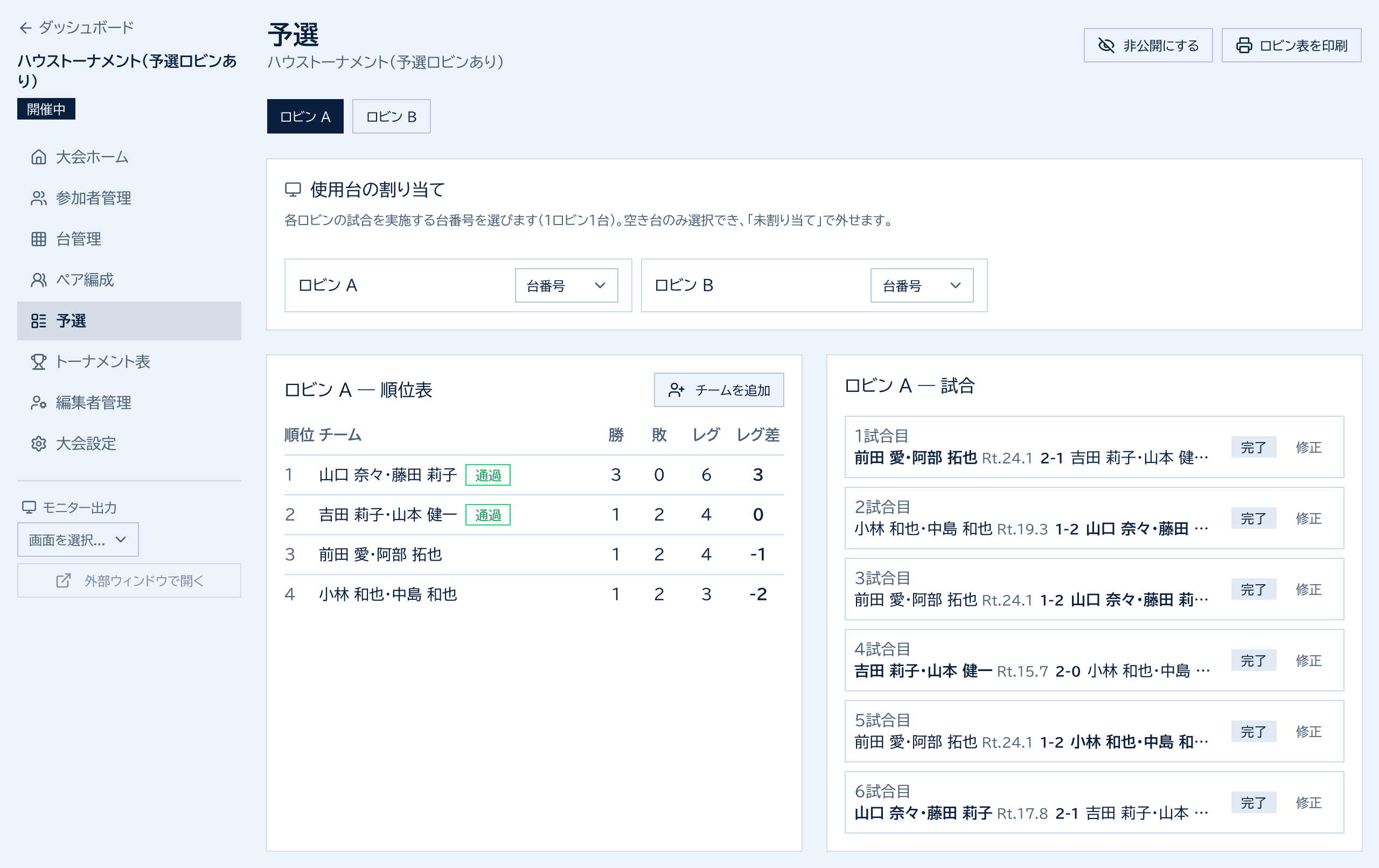Open the 6試合目 match card
The image size is (1379, 868).
coord(1094,802)
